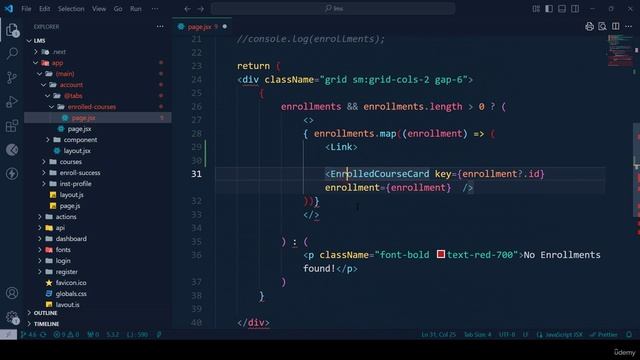Click the remote window status bar indicator

click(x=8, y=335)
